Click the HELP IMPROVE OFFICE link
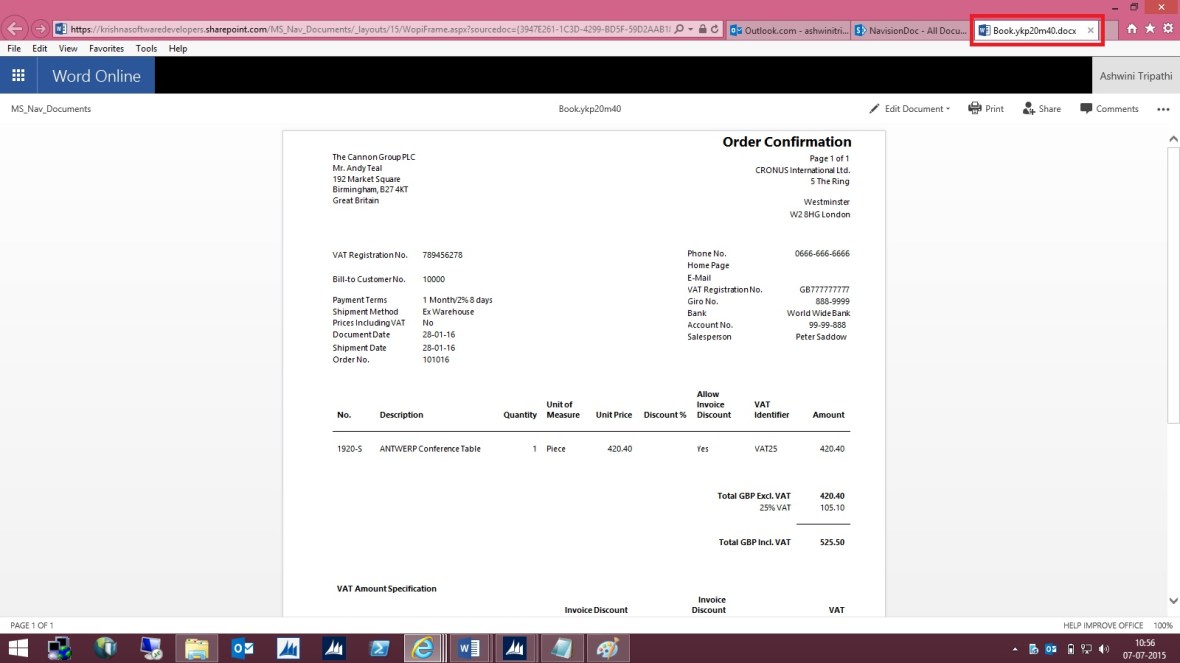1180x663 pixels. pyautogui.click(x=1102, y=624)
